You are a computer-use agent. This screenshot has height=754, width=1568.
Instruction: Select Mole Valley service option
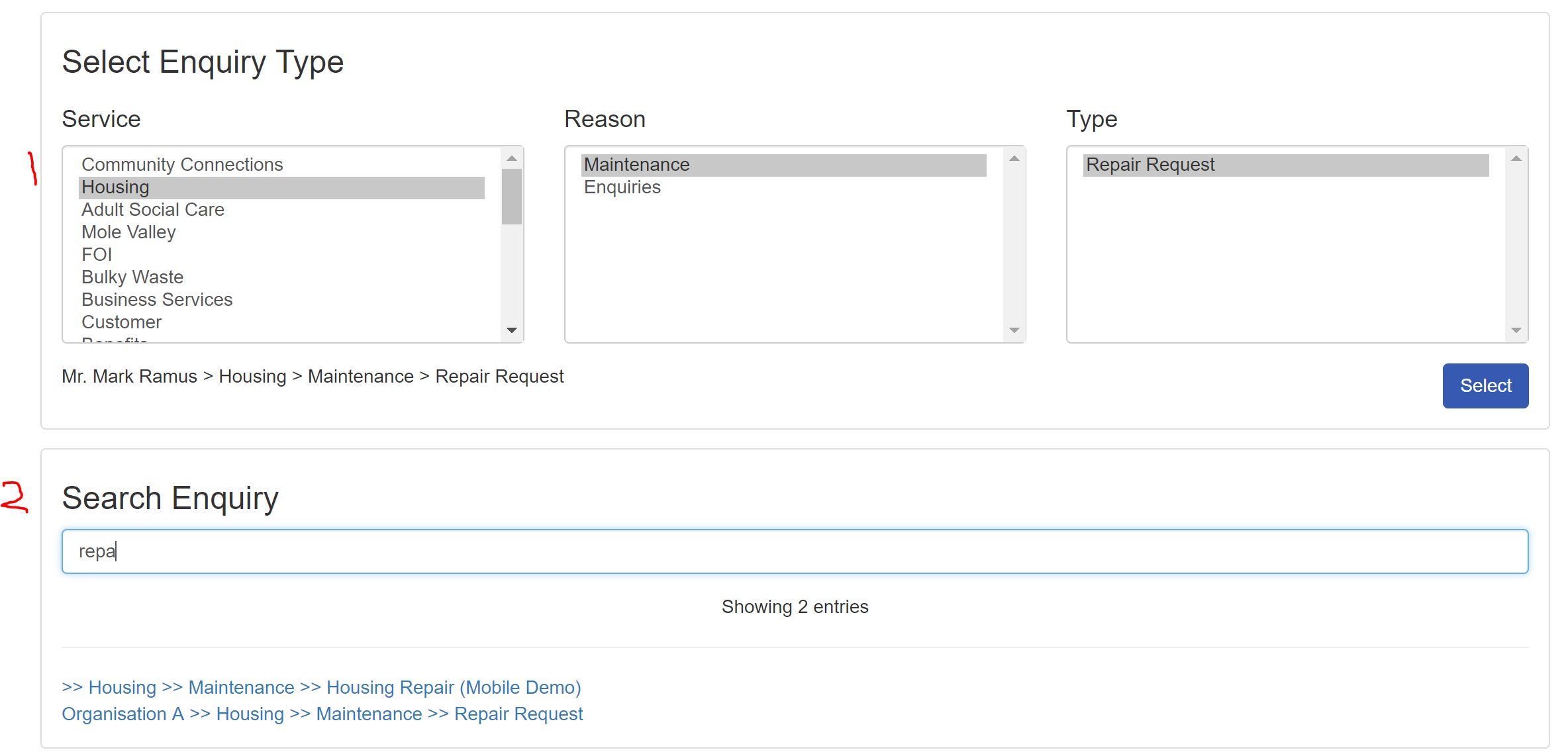128,232
